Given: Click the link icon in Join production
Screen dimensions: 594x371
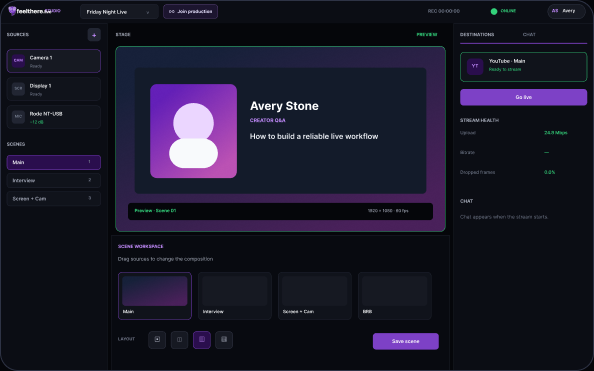Looking at the screenshot, I should point(172,12).
